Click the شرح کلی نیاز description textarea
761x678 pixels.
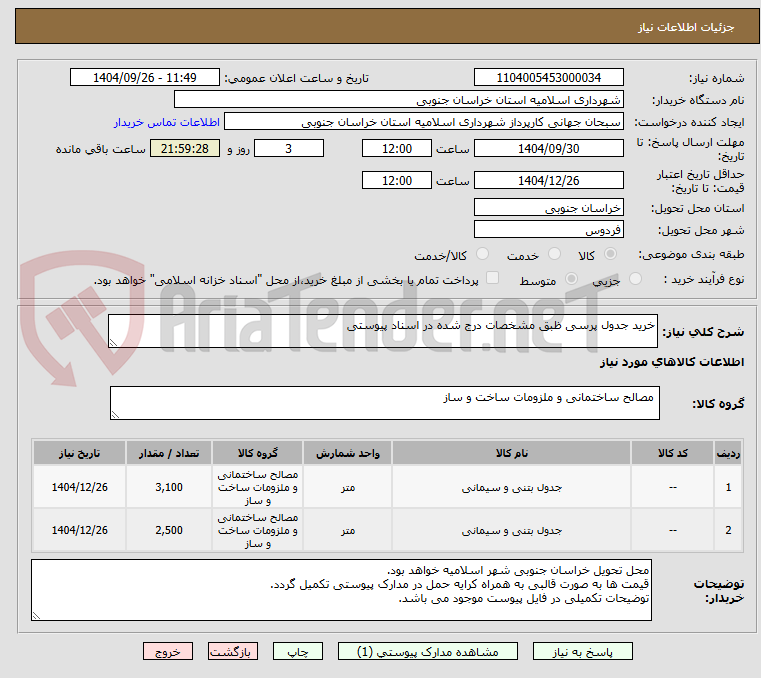[382, 331]
